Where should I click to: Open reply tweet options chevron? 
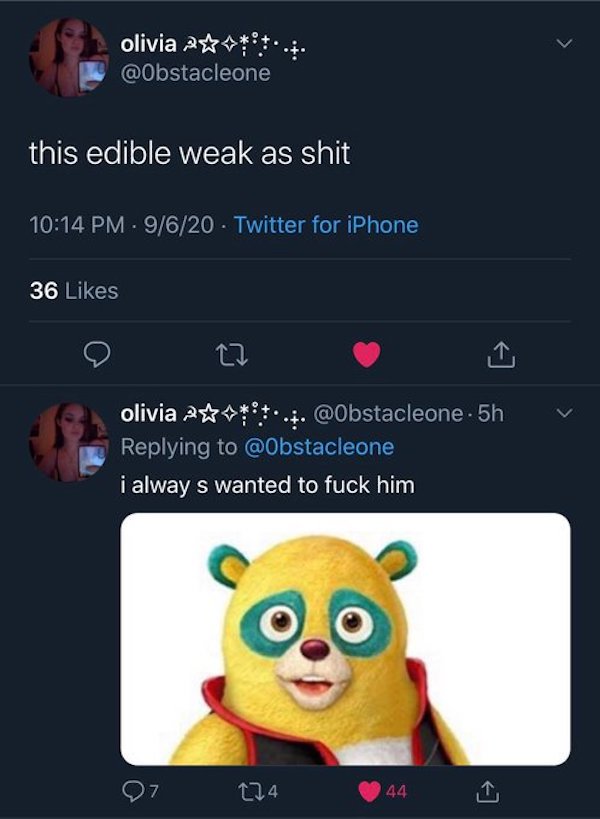click(565, 412)
